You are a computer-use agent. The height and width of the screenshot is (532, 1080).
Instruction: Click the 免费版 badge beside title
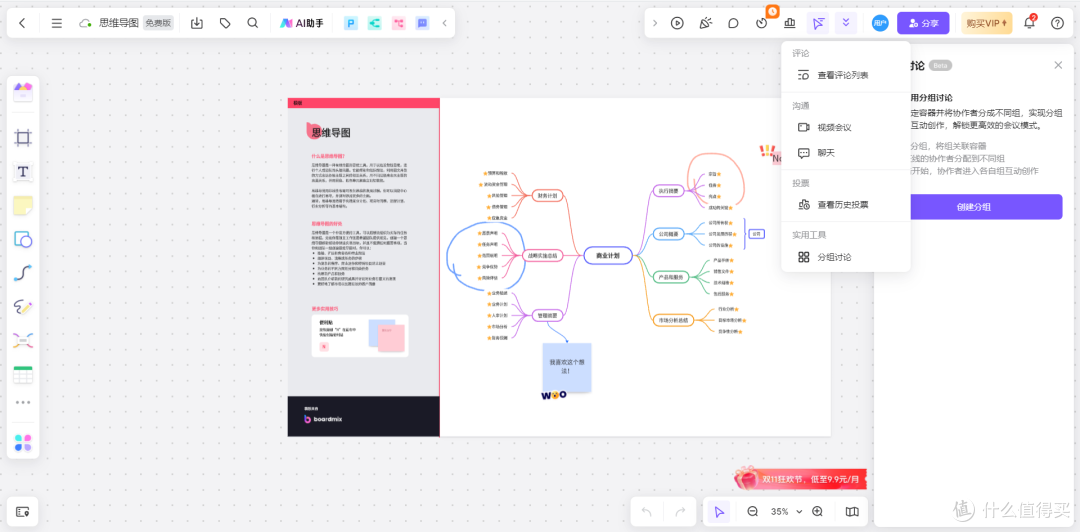coord(158,23)
